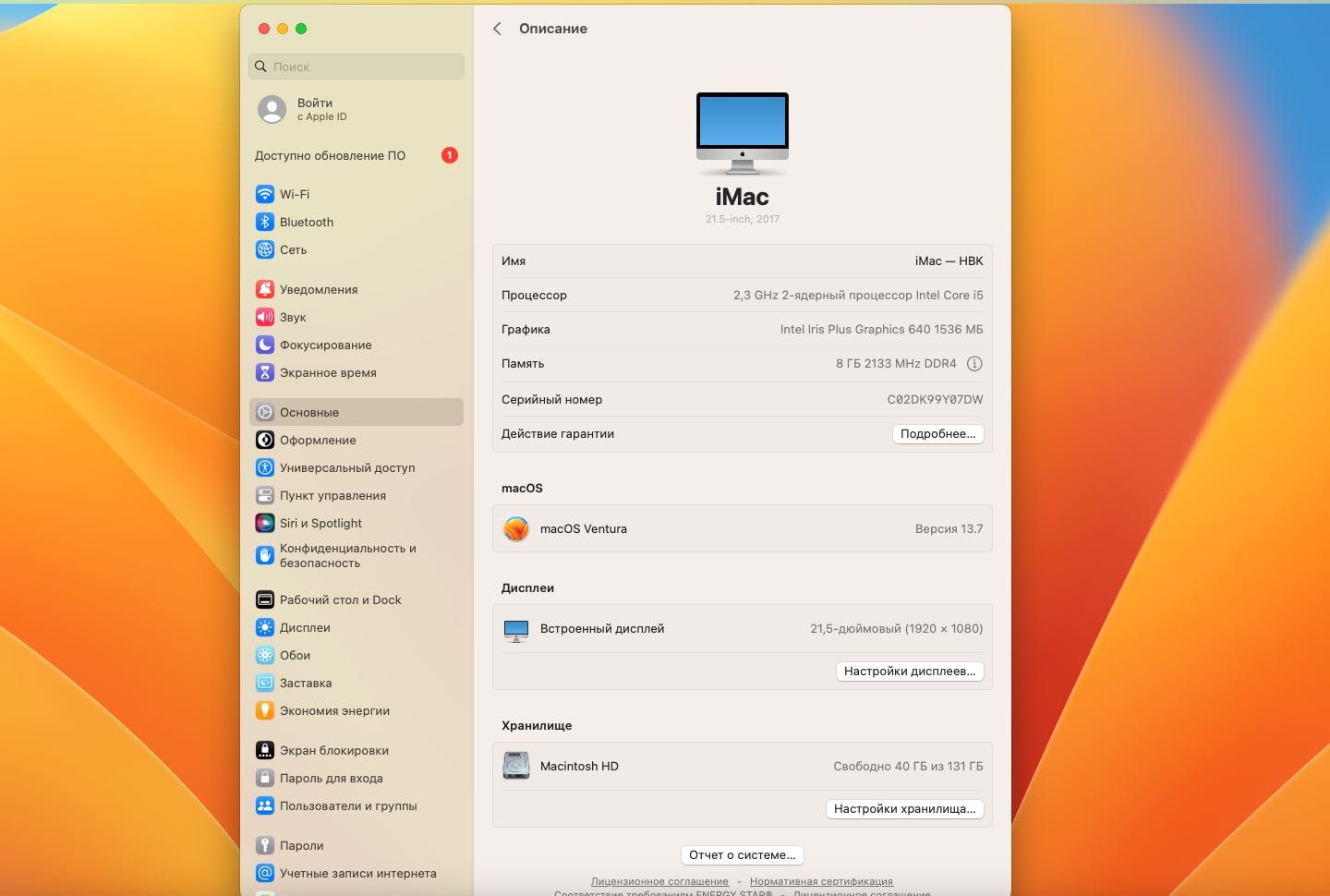Click the macOS Ventura logo icon

pyautogui.click(x=516, y=528)
